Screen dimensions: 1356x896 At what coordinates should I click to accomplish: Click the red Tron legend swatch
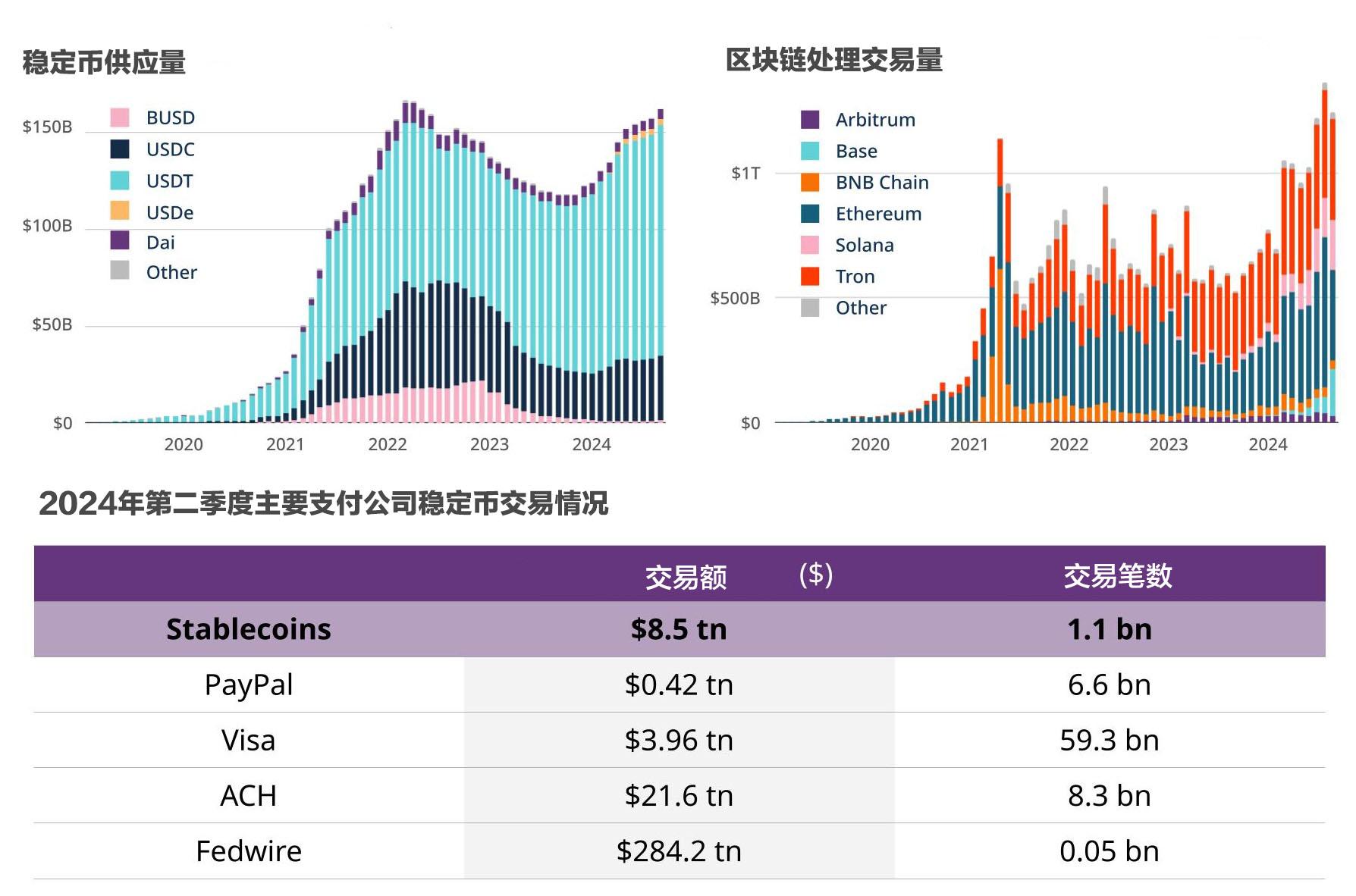click(810, 276)
